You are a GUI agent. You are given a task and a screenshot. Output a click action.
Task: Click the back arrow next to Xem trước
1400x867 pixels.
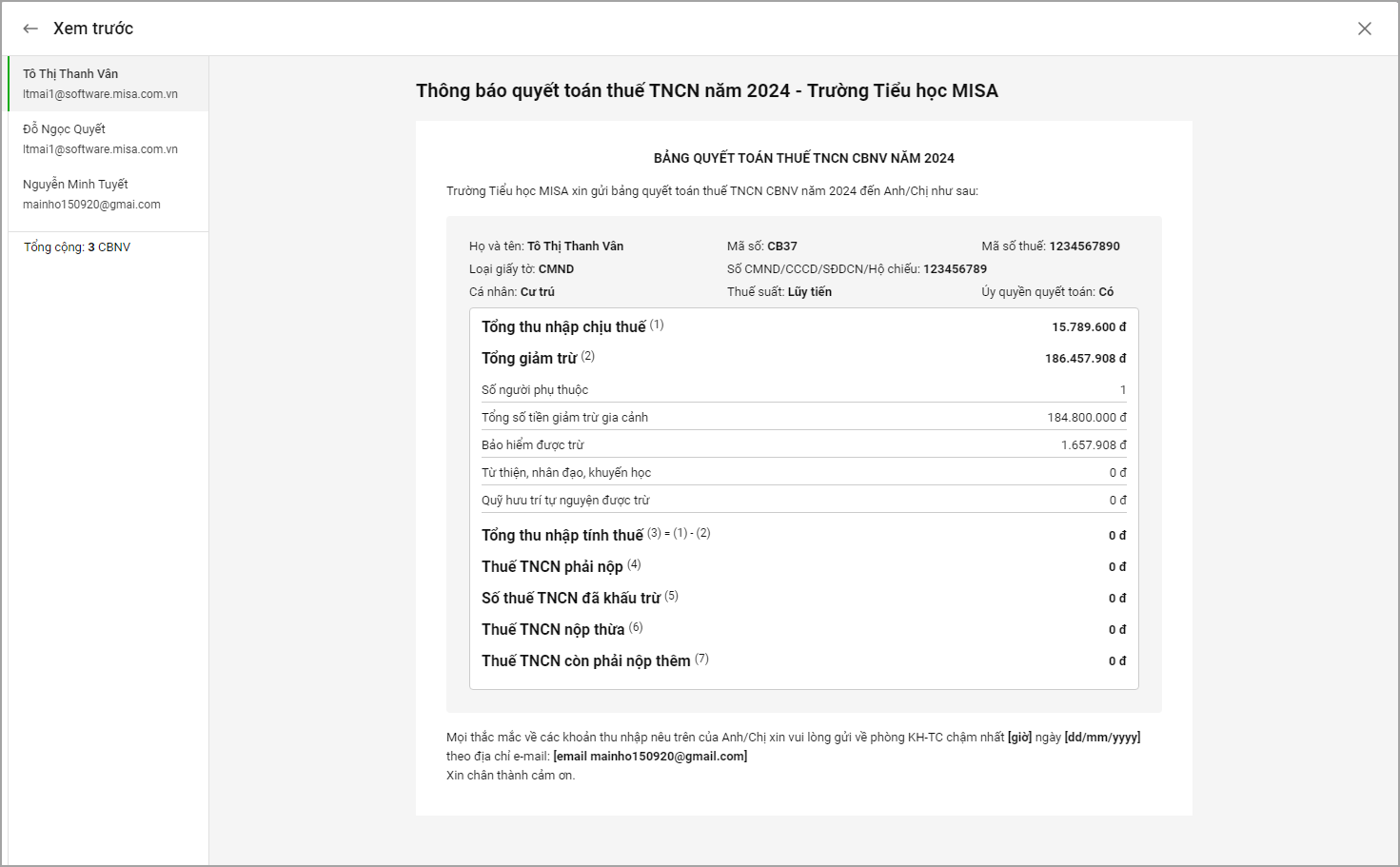tap(30, 29)
